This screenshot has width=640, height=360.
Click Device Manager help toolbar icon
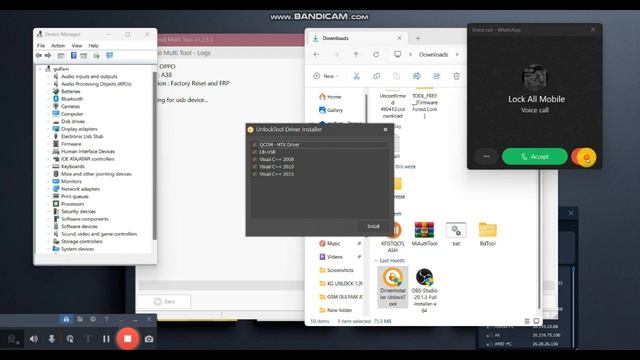pyautogui.click(x=73, y=56)
